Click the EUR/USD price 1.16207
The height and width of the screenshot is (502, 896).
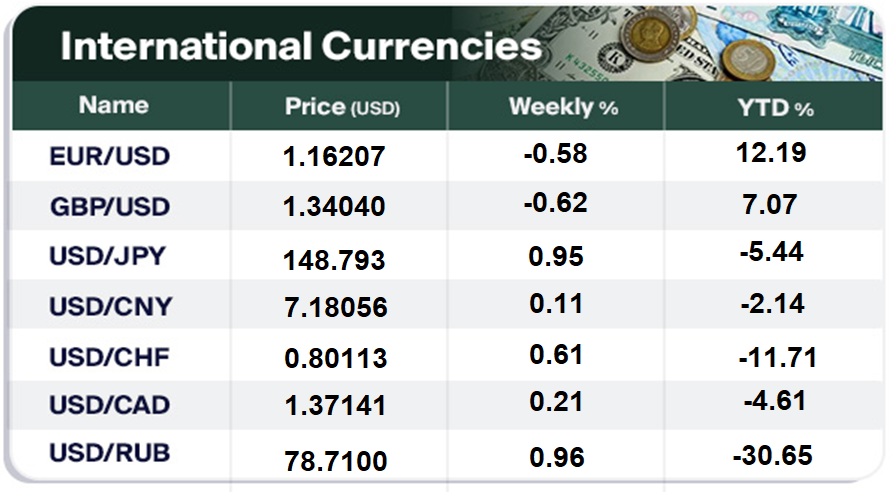(x=334, y=157)
